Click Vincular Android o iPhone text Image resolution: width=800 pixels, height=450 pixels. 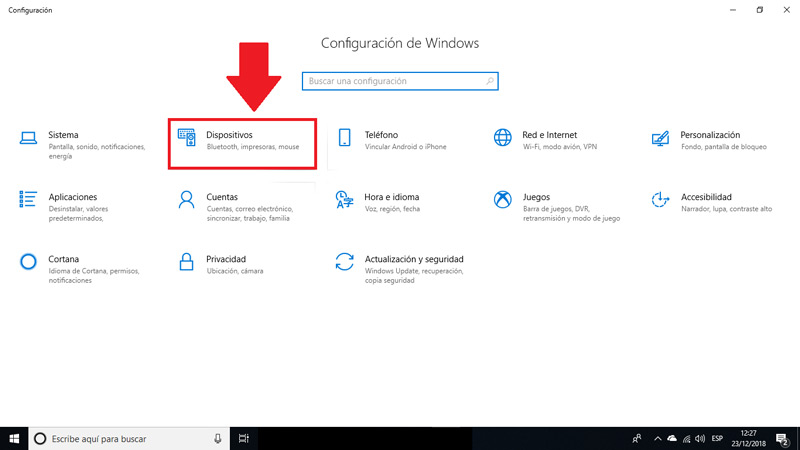point(405,147)
